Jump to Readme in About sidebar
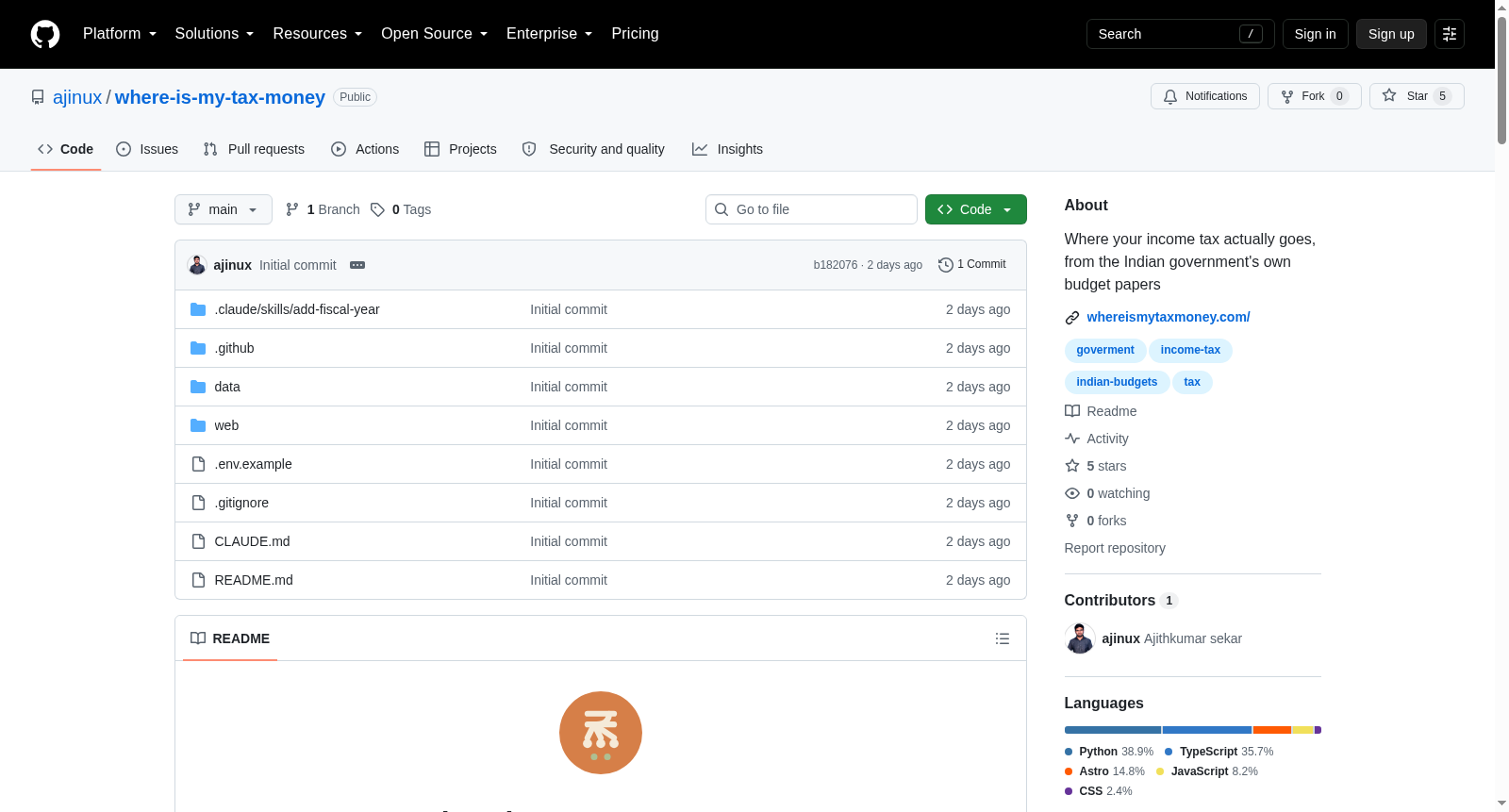1509x812 pixels. [1101, 411]
